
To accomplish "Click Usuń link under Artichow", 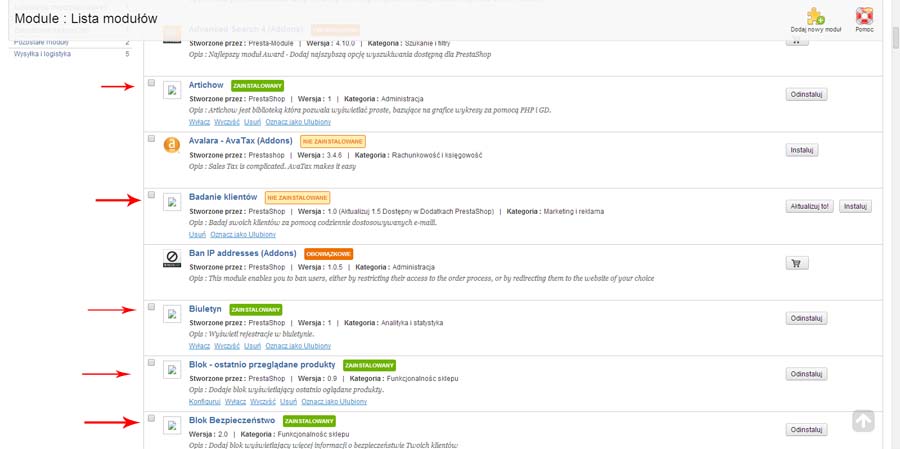I will [252, 122].
